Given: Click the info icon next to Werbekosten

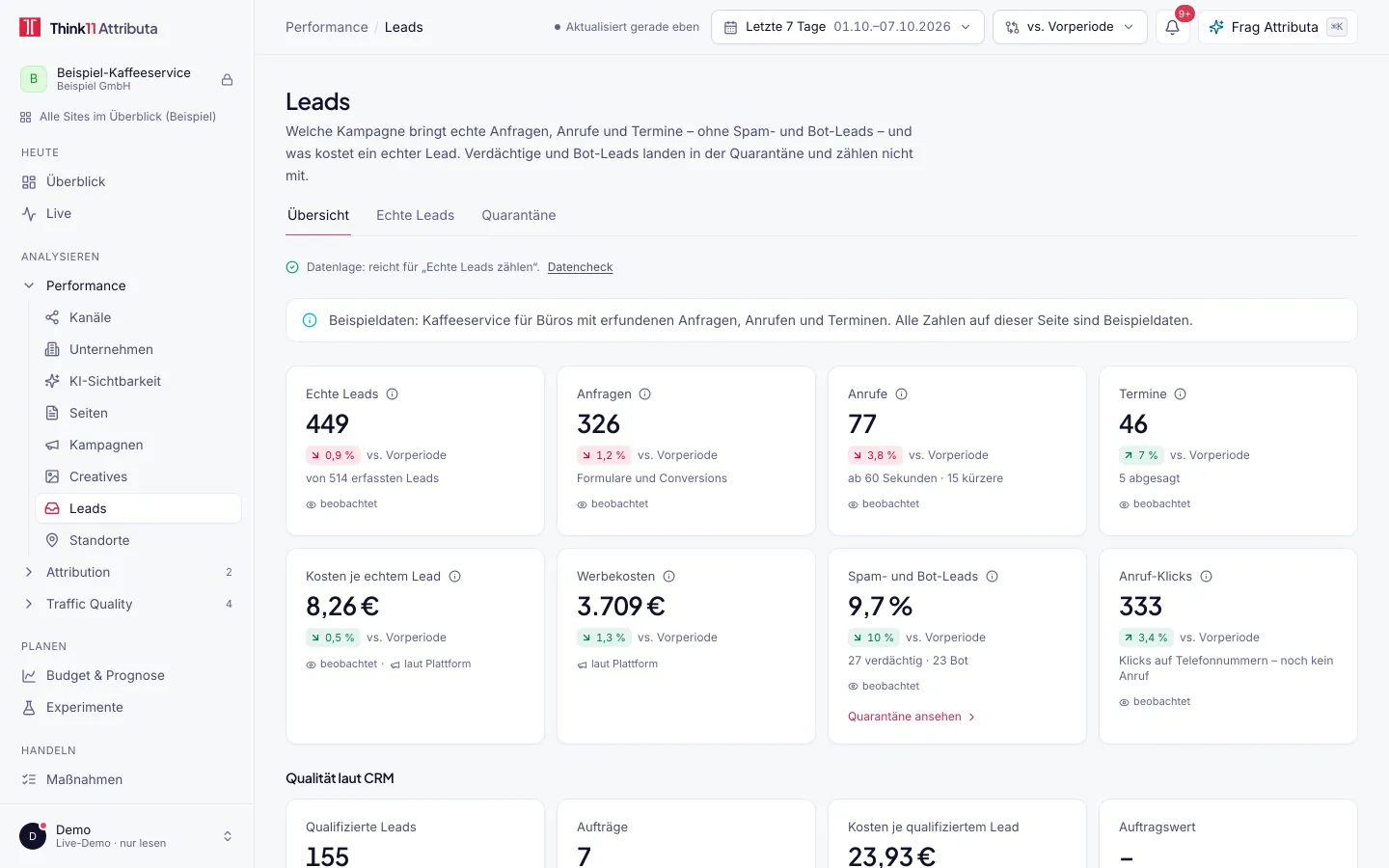Looking at the screenshot, I should 669,577.
